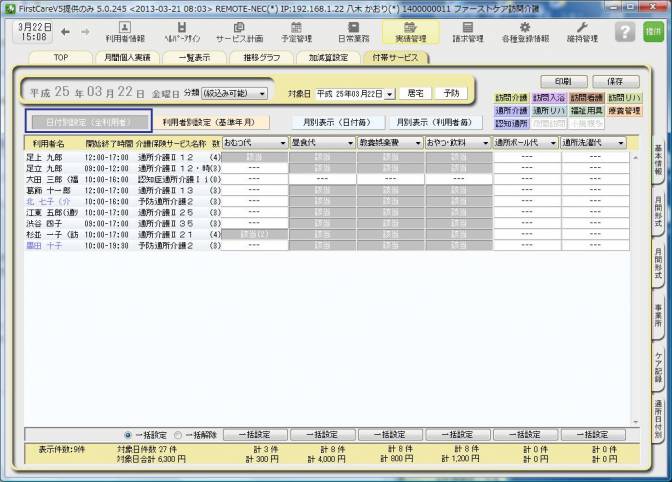Viewport: 672px width, 482px height.
Task: Switch to the 月間個人実績 tab
Action: coord(128,58)
